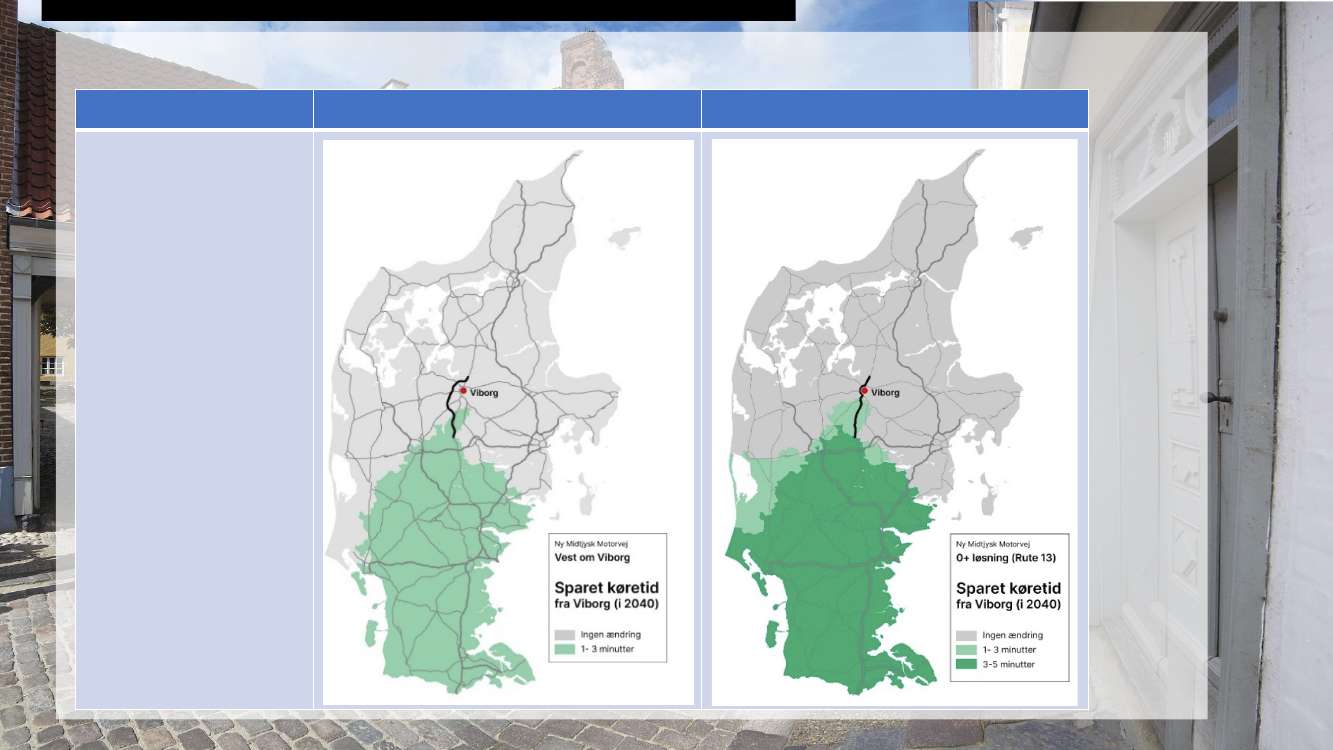Select the left 'Vest om Viborg' map image

508,300
